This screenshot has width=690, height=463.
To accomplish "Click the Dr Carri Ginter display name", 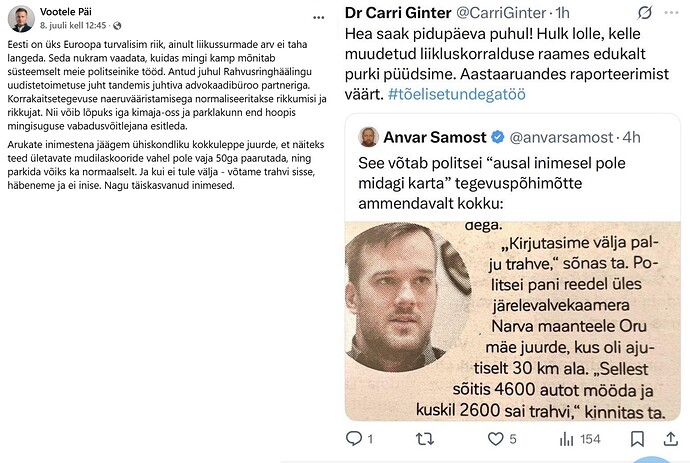I will 398,13.
